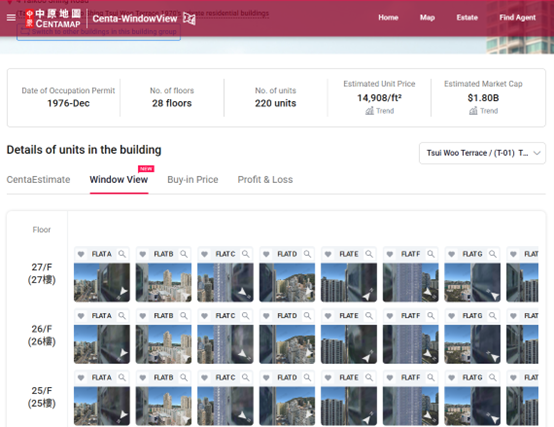Favorite Flat C on 27/F
Image resolution: width=554 pixels, height=427 pixels.
[x=205, y=254]
